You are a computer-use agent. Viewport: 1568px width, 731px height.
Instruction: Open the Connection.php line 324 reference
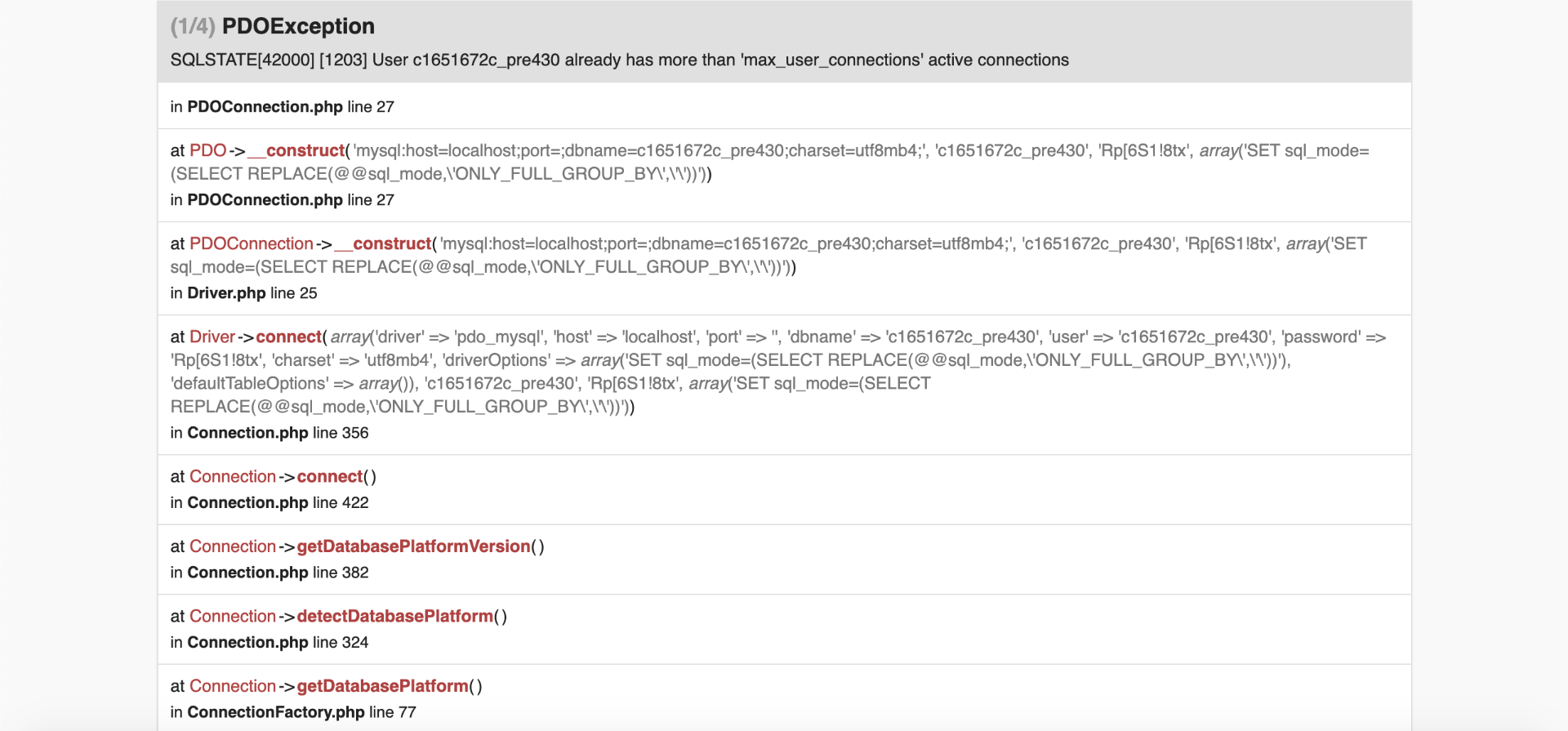[269, 643]
